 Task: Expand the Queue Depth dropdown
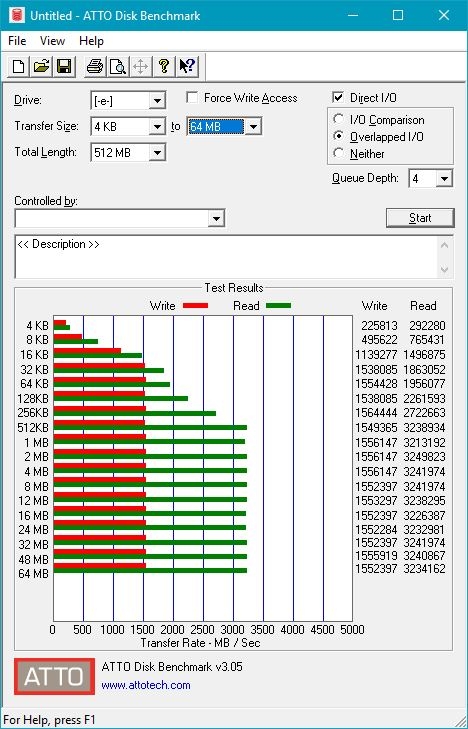tap(444, 179)
